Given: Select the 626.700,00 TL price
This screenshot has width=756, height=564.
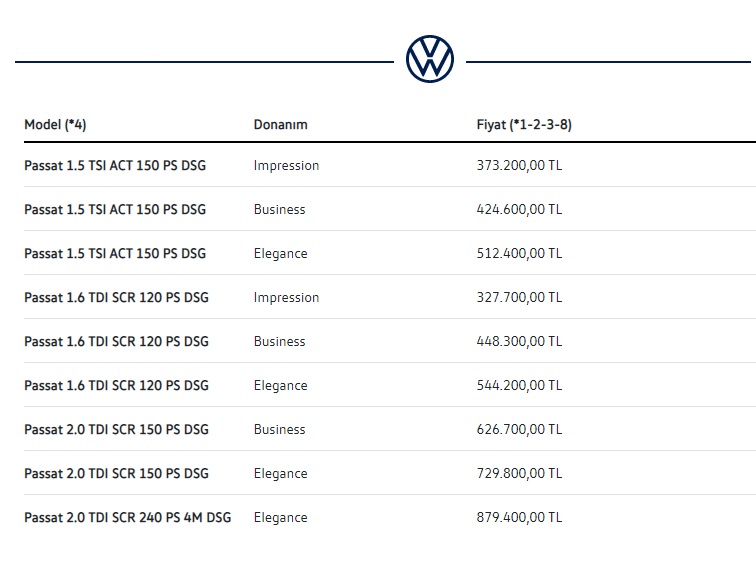Looking at the screenshot, I should coord(519,430).
